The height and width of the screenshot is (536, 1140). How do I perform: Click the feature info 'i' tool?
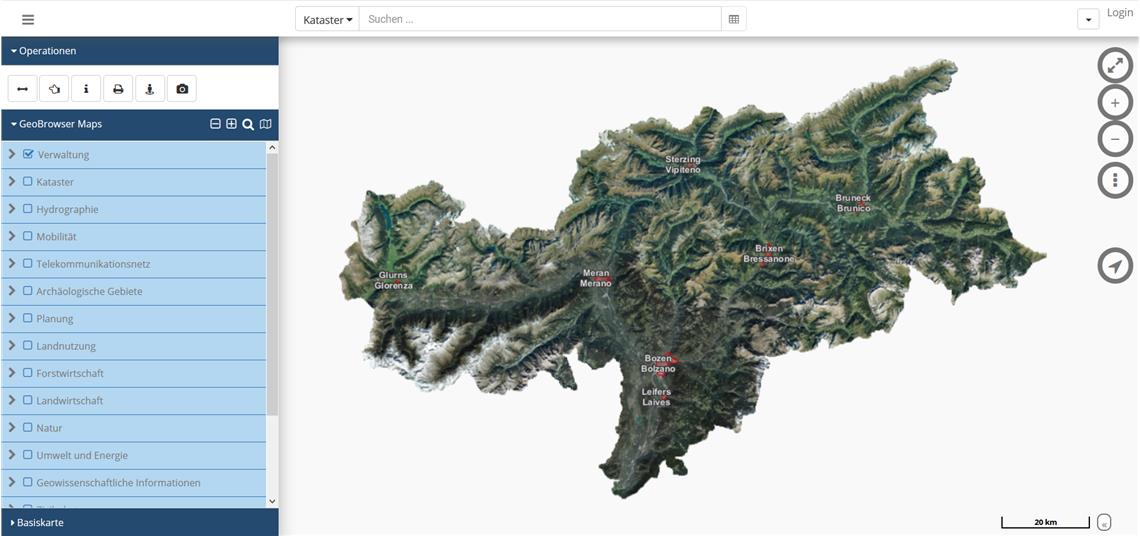click(86, 89)
